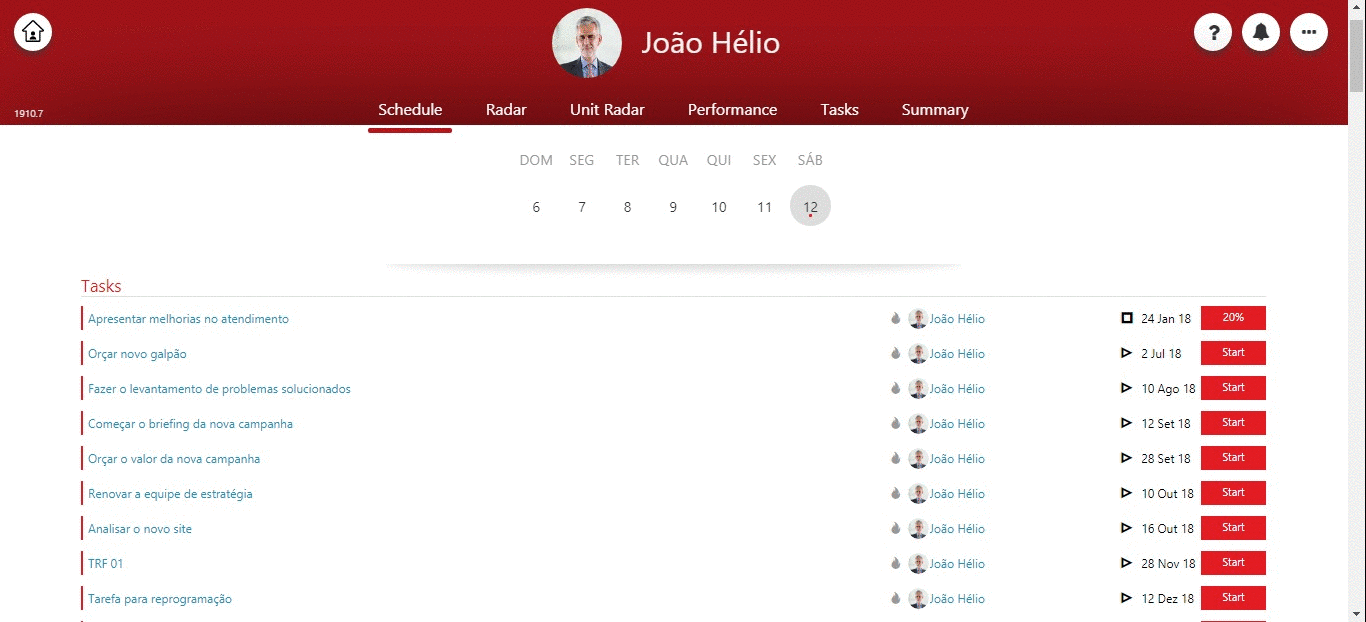Select day 8 under TER
Image resolution: width=1366 pixels, height=622 pixels.
point(627,207)
